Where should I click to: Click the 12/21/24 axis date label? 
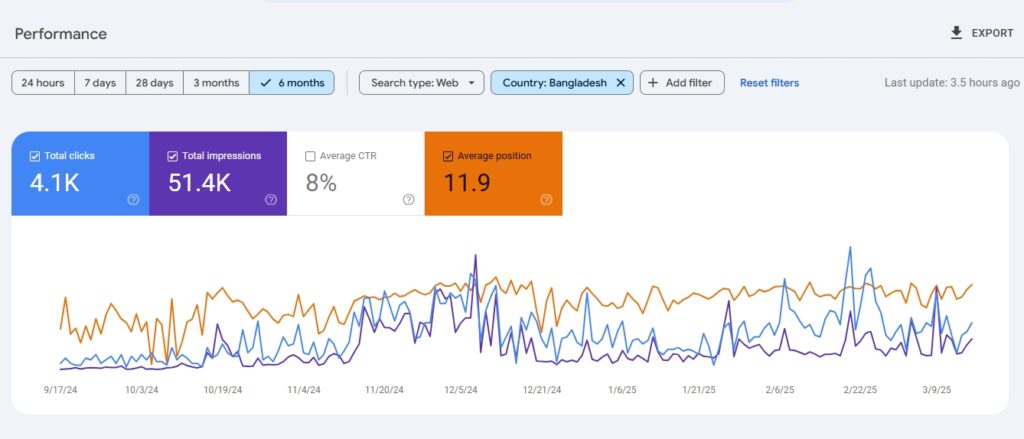(541, 390)
